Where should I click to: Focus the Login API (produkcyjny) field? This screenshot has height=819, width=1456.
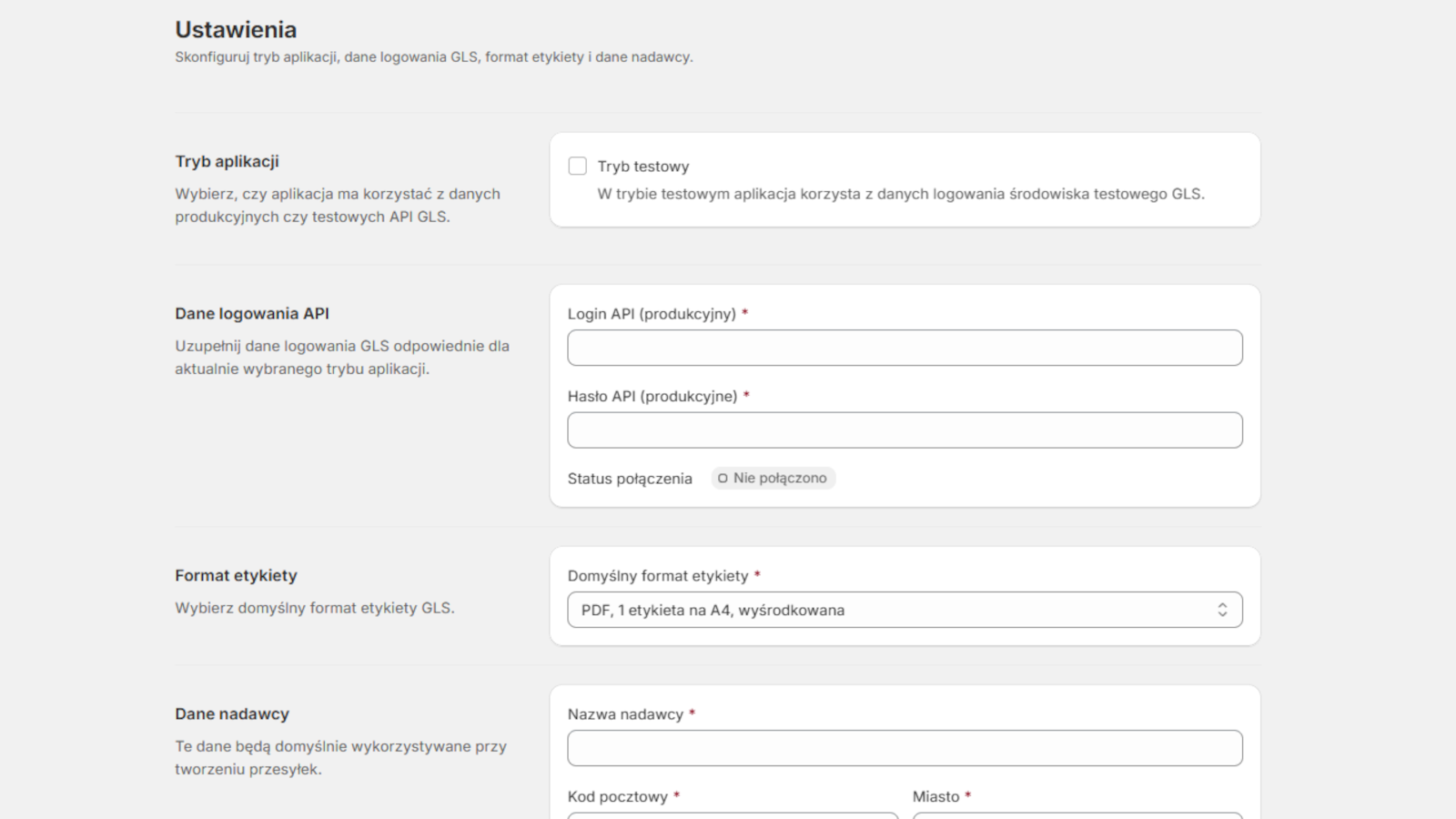905,348
